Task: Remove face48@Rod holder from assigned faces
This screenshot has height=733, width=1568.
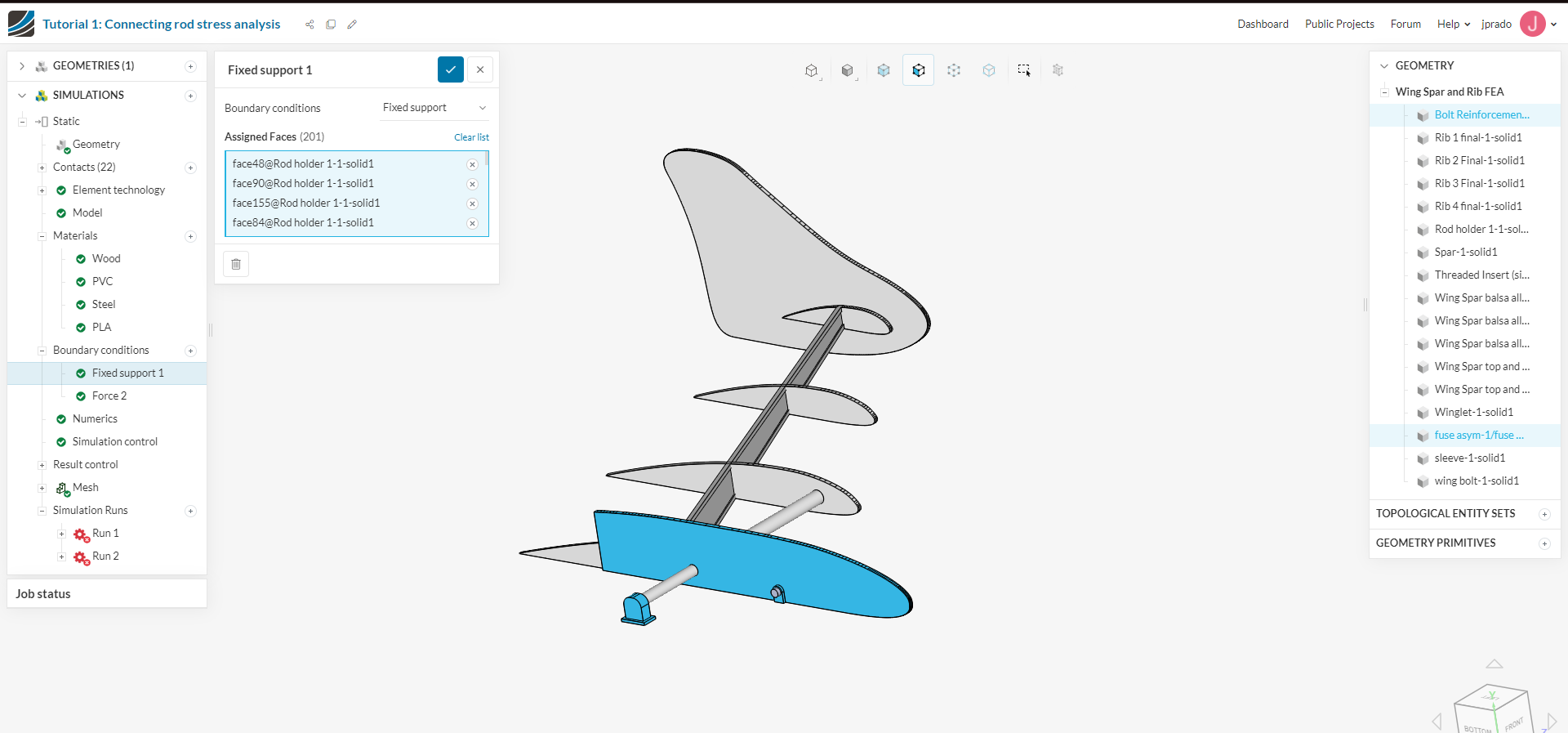Action: [472, 164]
